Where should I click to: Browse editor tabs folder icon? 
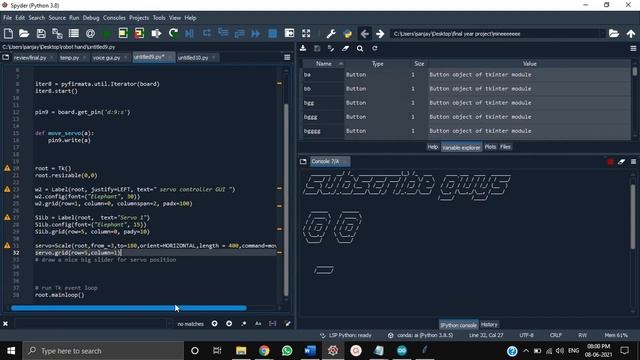pos(6,58)
